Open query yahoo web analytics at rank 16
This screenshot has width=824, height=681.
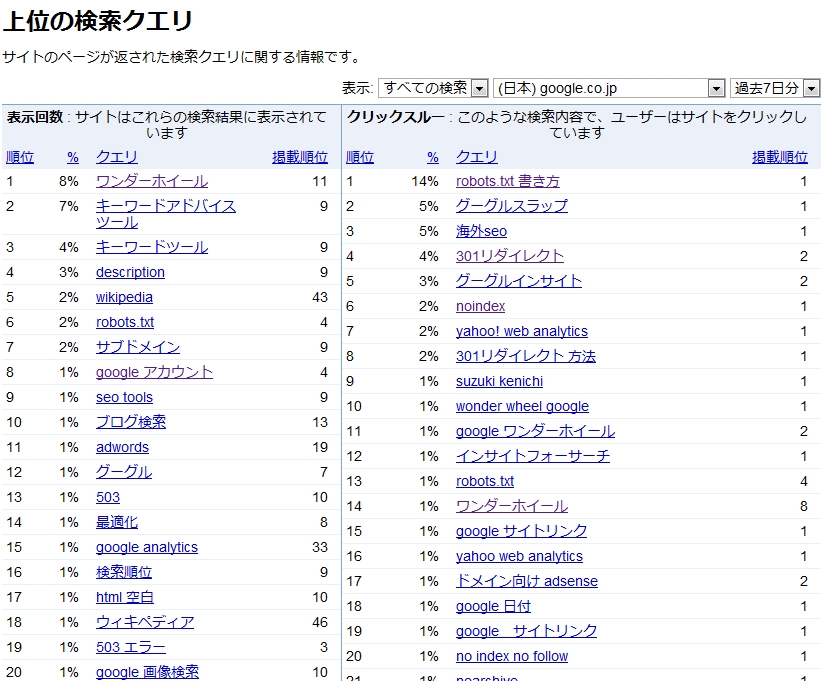[519, 556]
